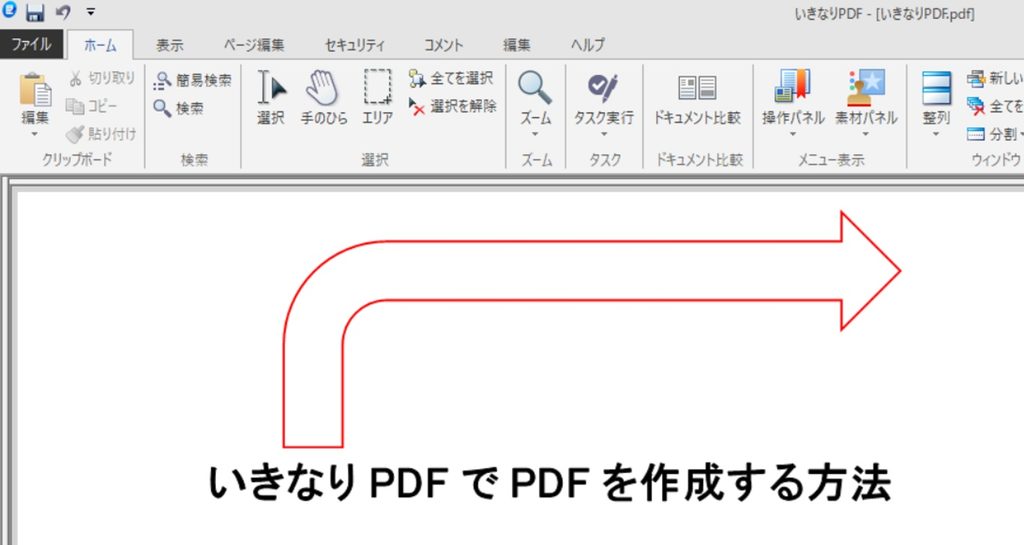Click 選択を解除 deselect
Viewport: 1024px width, 545px height.
[453, 106]
